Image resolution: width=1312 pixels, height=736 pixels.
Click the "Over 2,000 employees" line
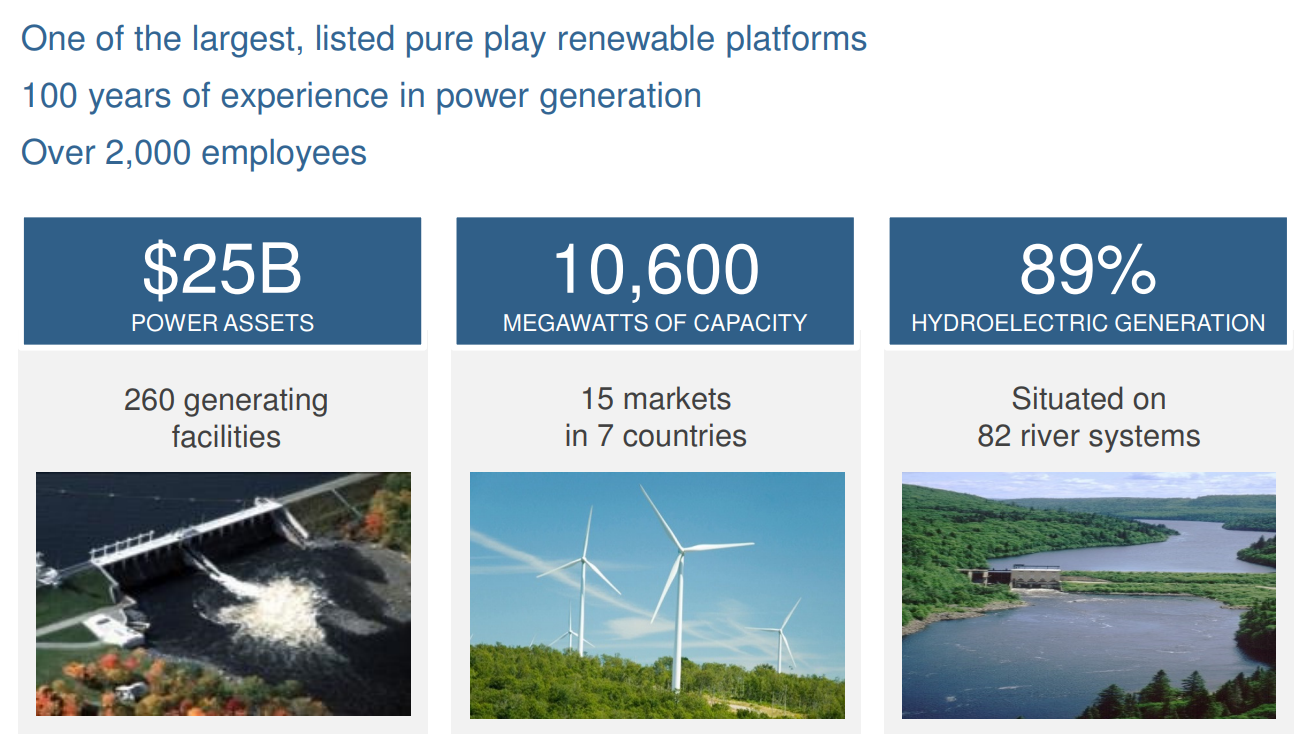[x=194, y=153]
